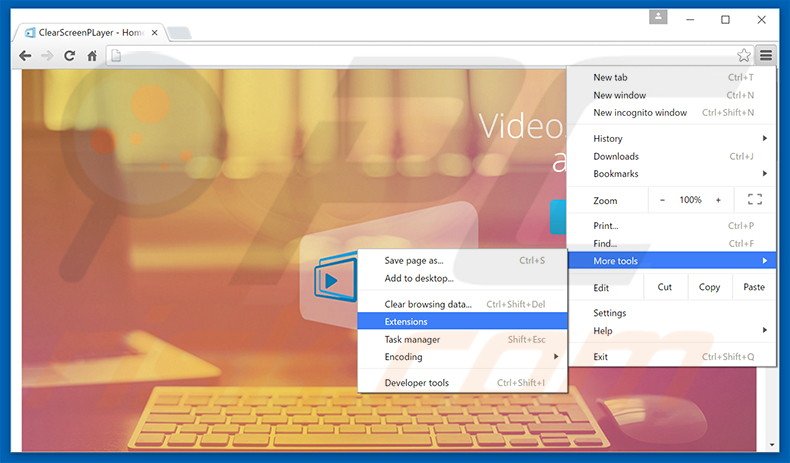The image size is (790, 463).
Task: Increase zoom with plus button
Action: pos(718,200)
